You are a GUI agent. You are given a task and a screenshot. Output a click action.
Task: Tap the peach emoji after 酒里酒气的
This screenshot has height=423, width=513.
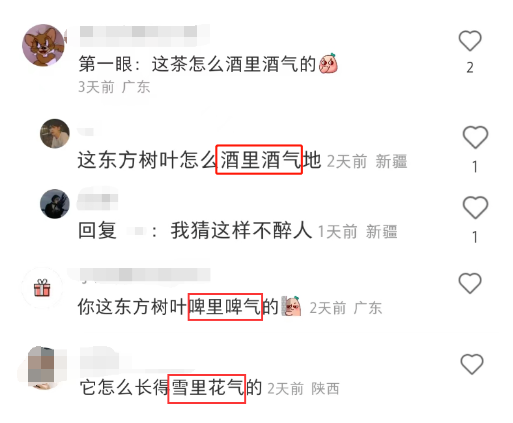[x=328, y=63]
